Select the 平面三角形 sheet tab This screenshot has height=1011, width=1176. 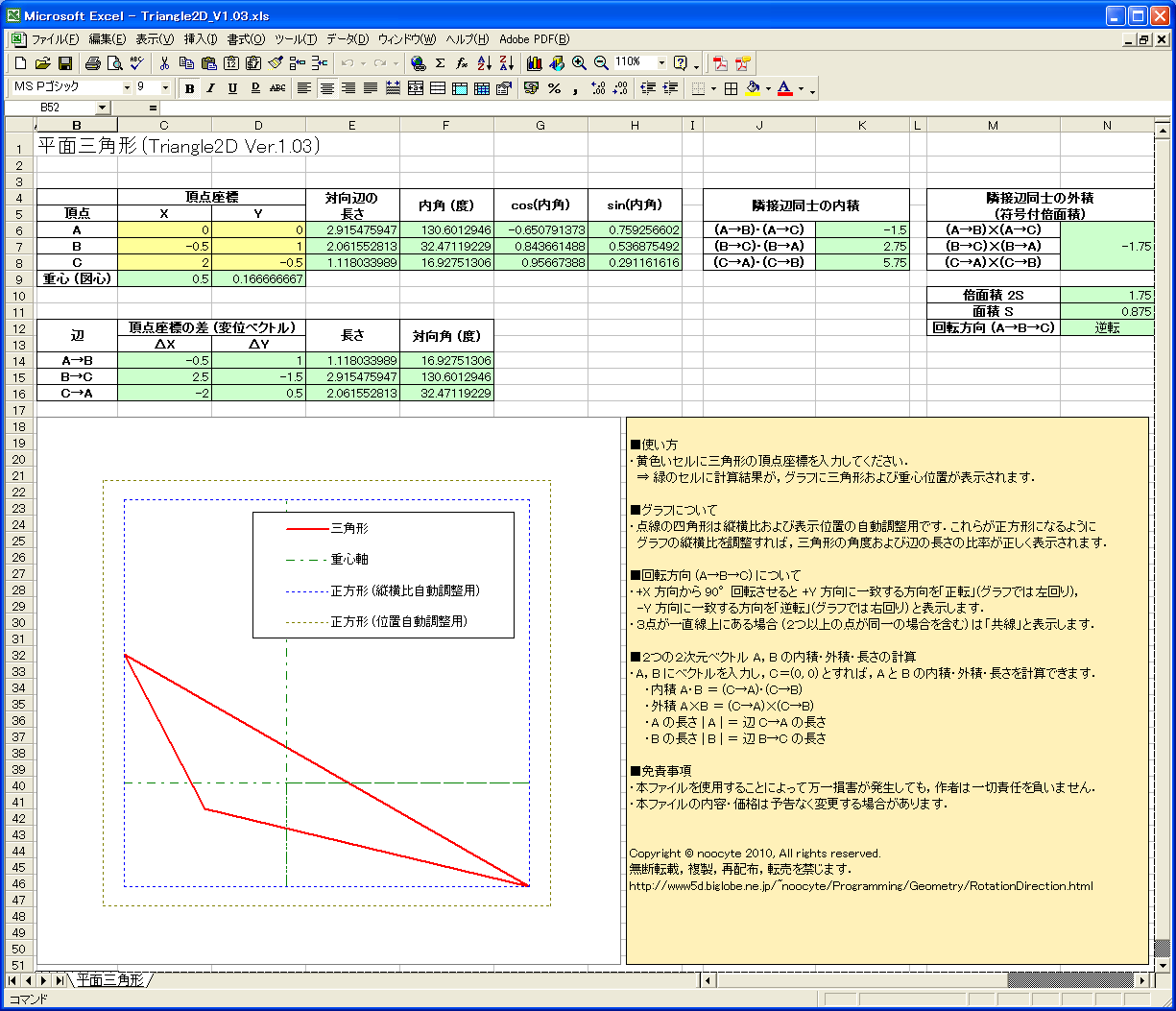point(109,980)
